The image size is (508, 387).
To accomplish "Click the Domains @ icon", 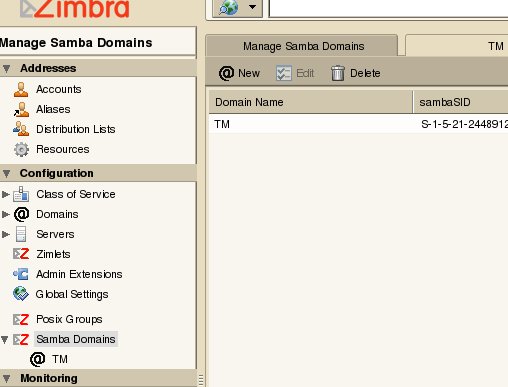I will (21, 214).
